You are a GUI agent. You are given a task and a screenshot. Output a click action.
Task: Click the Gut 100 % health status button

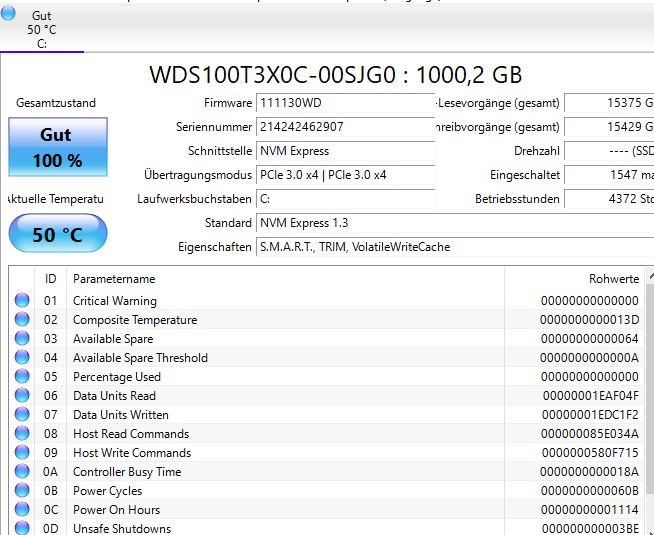58,147
